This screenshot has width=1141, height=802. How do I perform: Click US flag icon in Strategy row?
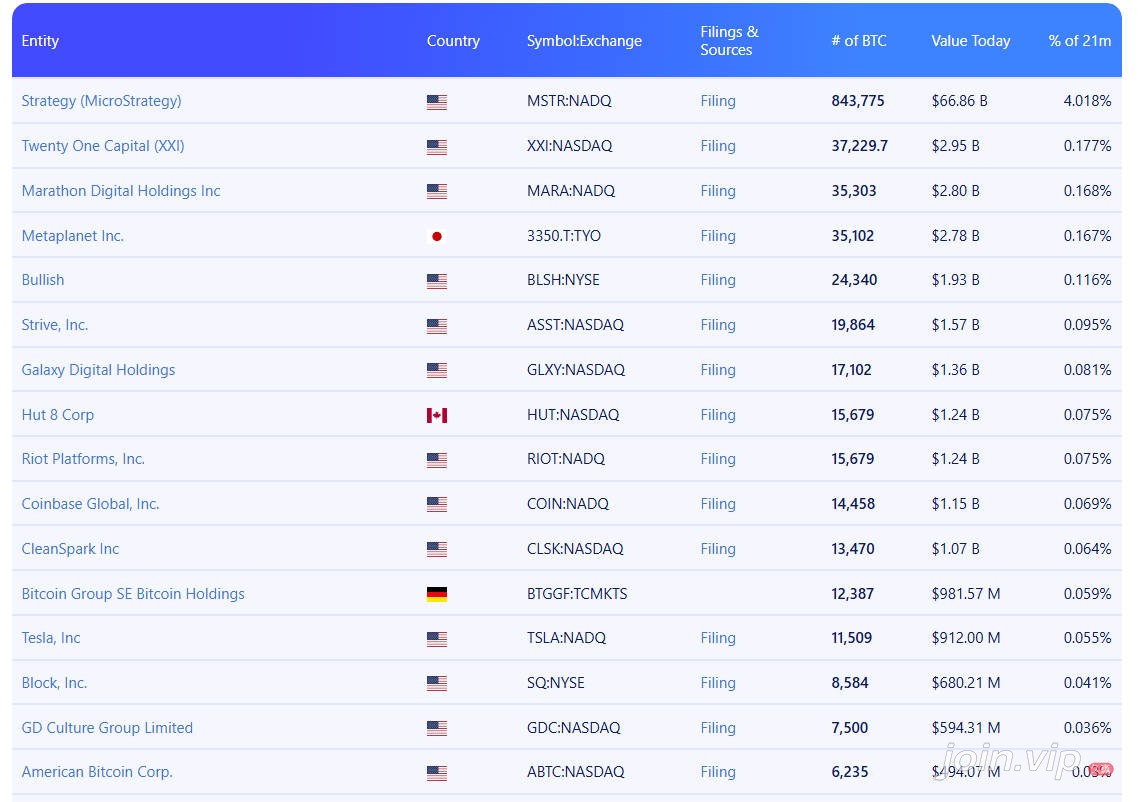click(x=437, y=103)
